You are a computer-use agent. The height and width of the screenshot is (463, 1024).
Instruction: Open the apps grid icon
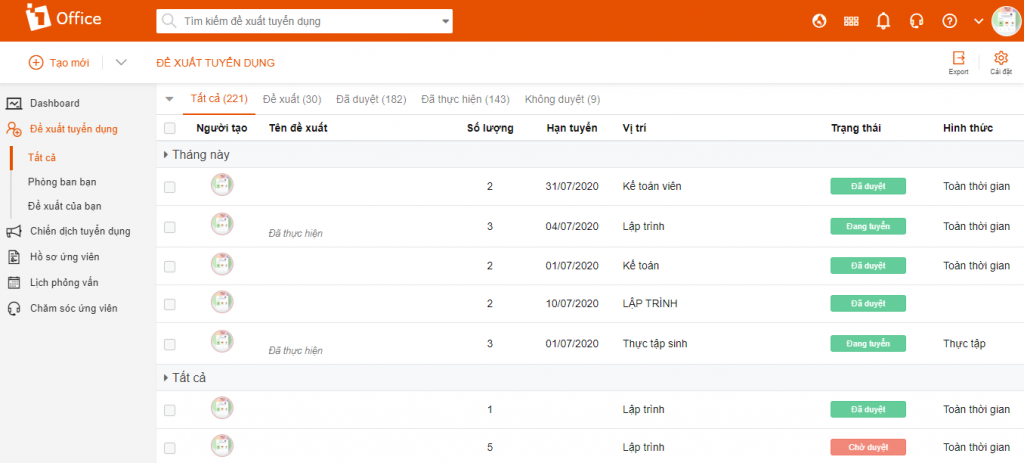[851, 21]
